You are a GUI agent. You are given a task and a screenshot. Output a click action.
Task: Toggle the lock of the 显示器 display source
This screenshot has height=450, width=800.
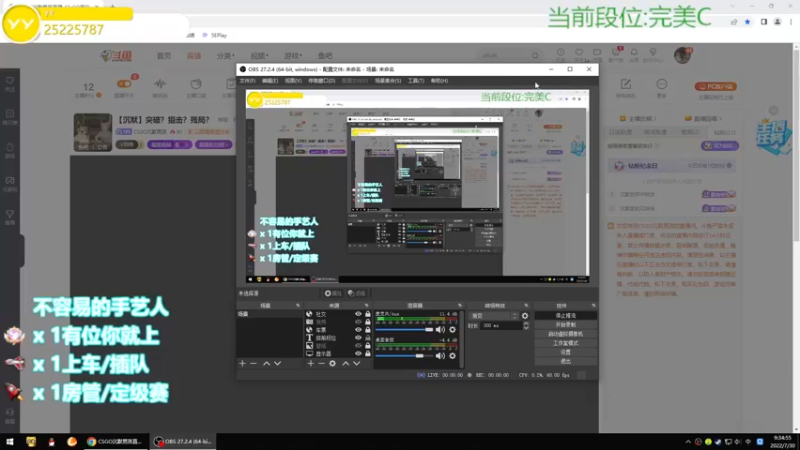pyautogui.click(x=367, y=354)
